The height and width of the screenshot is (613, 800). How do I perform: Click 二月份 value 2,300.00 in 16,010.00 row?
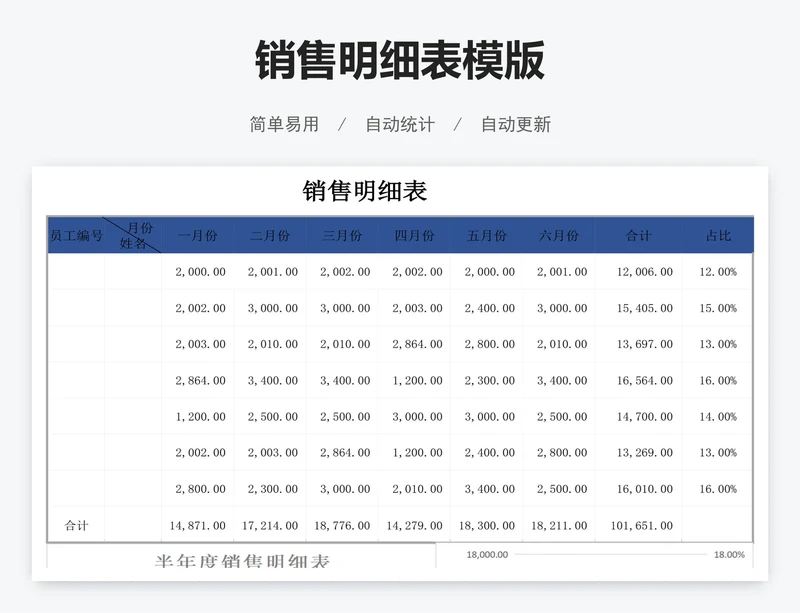pos(273,489)
